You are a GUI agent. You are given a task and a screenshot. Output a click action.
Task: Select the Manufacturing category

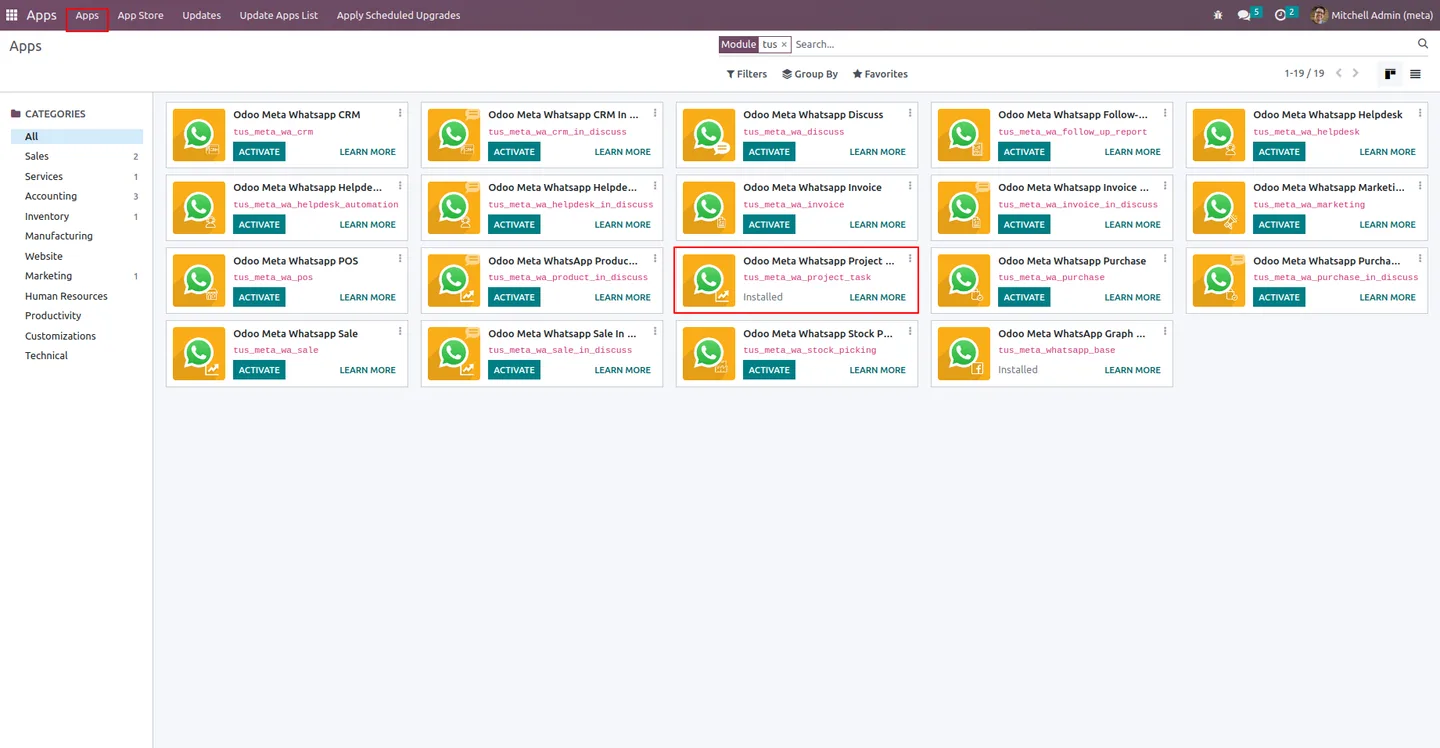tap(77, 236)
